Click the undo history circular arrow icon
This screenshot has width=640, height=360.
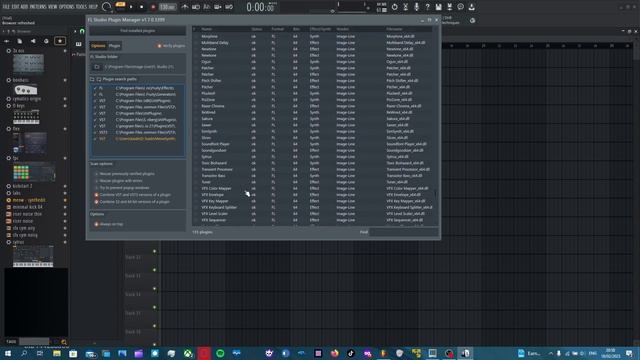[394, 7]
